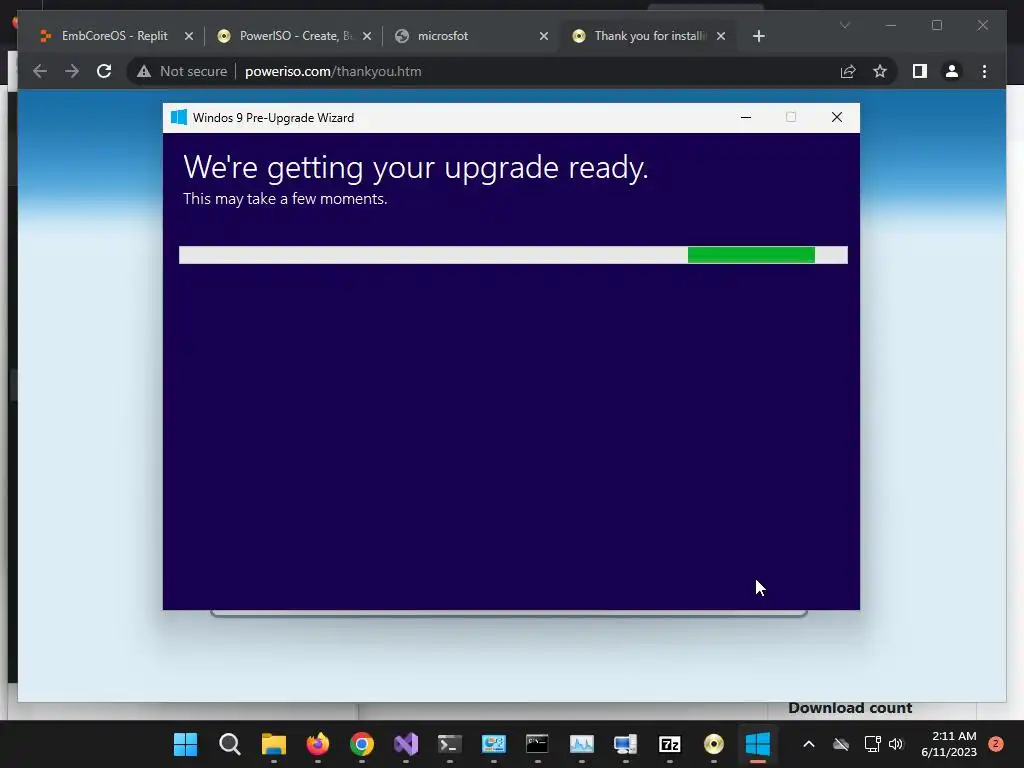The image size is (1024, 768).
Task: Reload the poweriso page
Action: point(104,71)
